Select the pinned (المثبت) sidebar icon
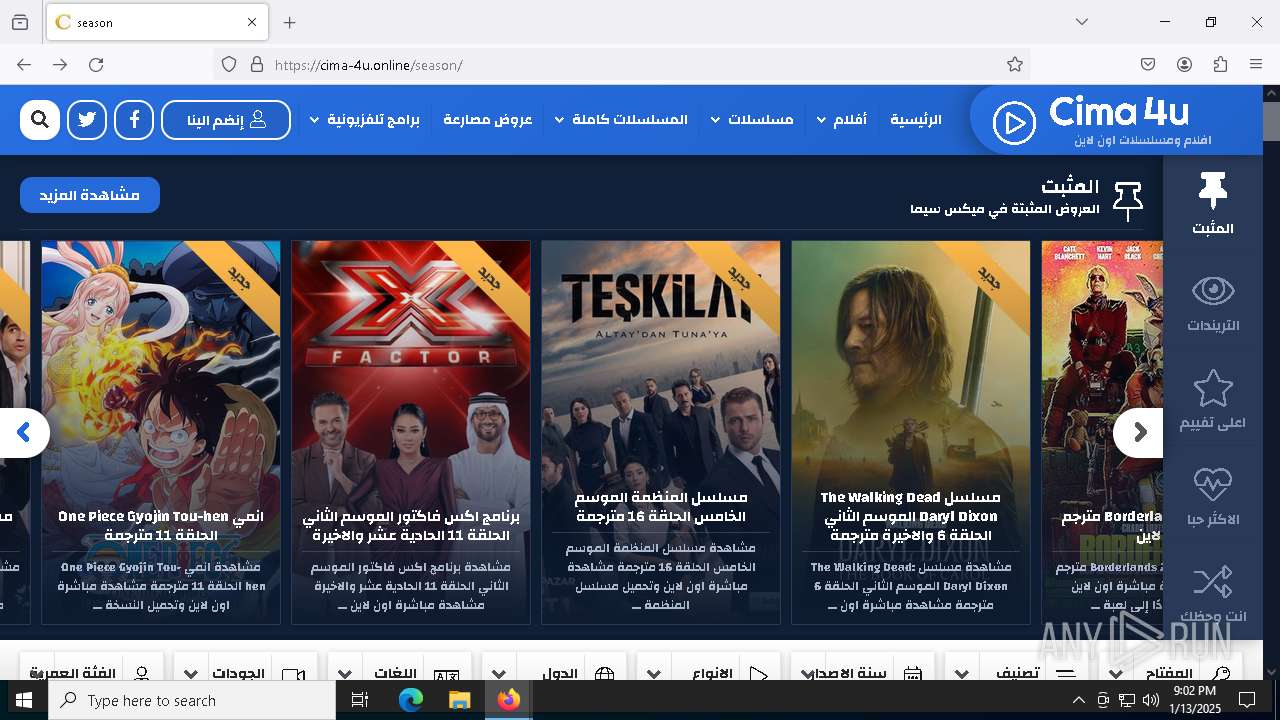 point(1212,203)
